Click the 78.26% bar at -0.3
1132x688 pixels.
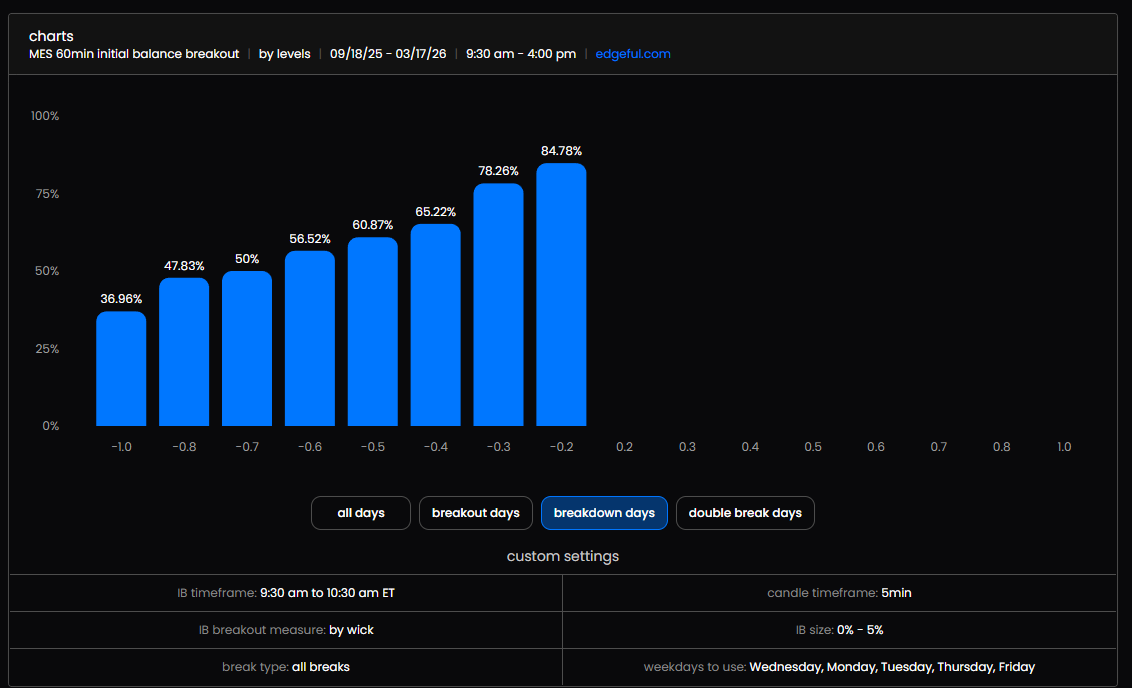(x=498, y=305)
